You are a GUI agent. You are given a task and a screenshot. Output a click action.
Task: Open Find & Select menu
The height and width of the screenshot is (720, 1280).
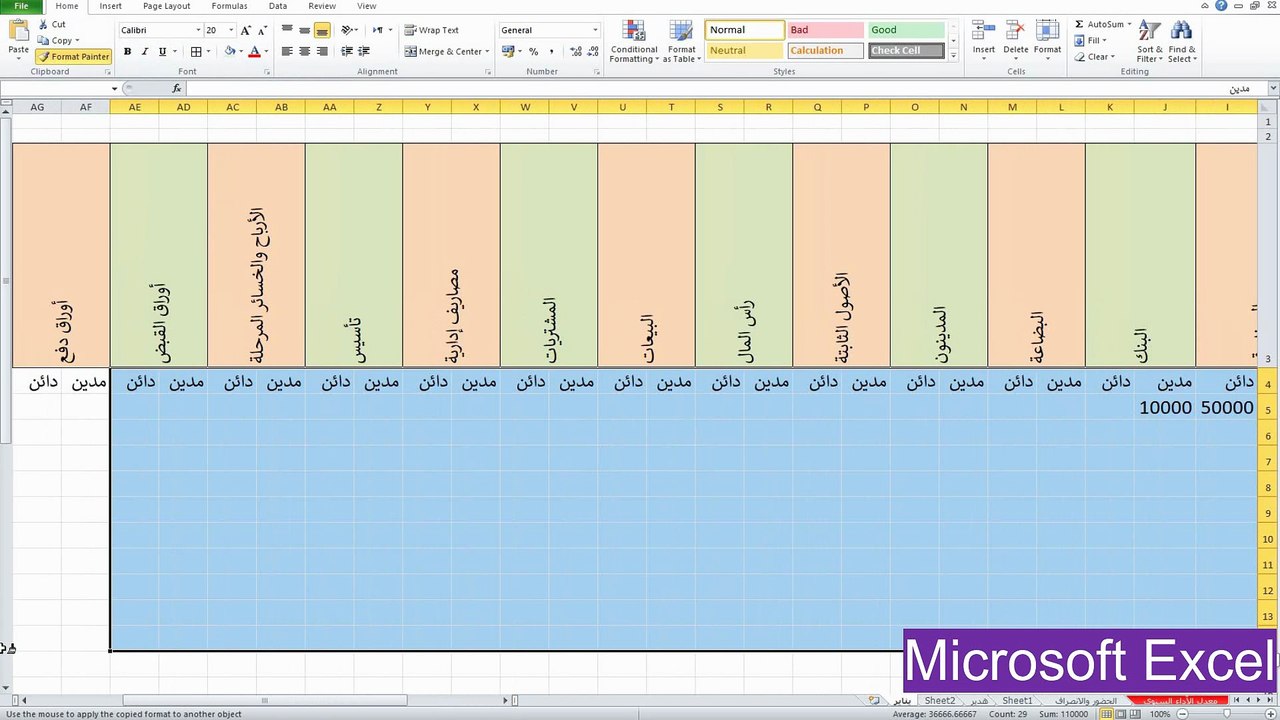click(x=1182, y=41)
